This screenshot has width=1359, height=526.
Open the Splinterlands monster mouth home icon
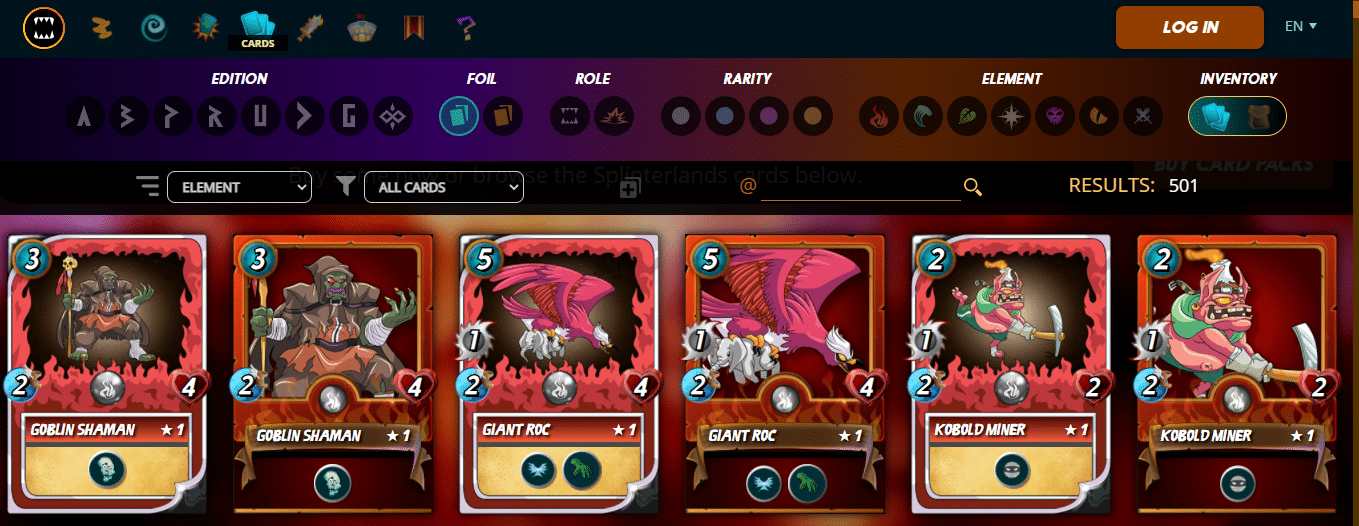pyautogui.click(x=44, y=27)
